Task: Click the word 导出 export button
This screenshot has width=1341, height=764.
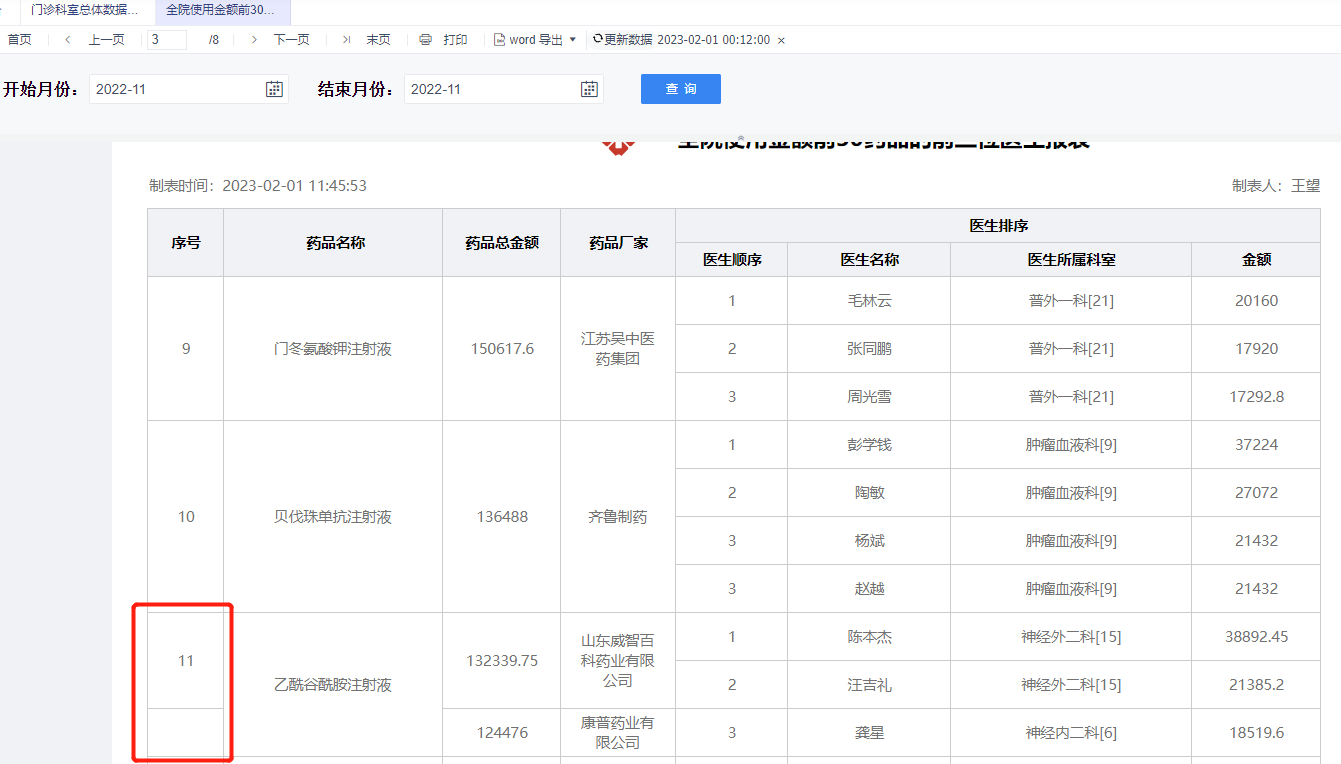Action: 536,40
